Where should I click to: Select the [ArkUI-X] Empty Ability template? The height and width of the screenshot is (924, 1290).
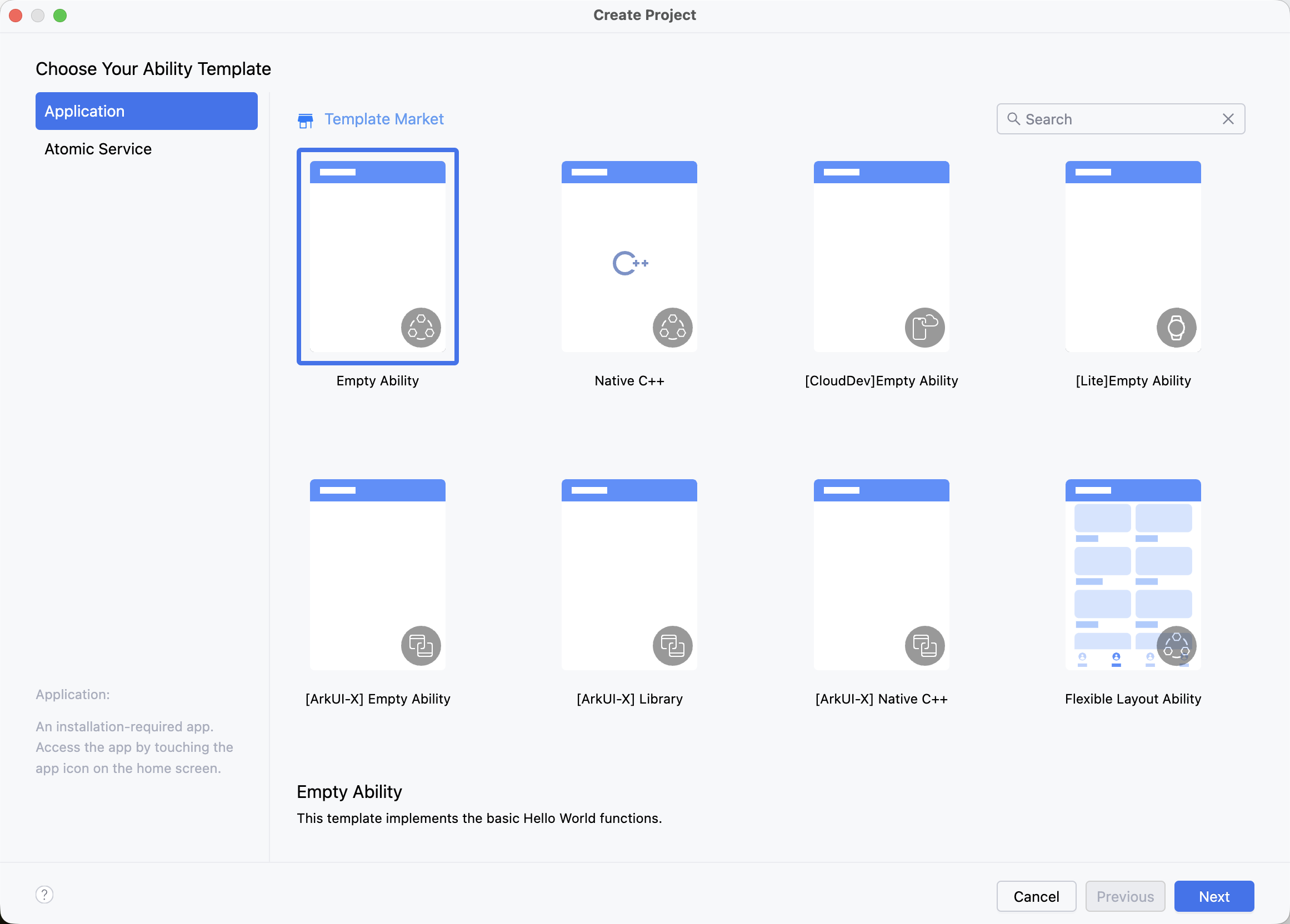pos(378,574)
